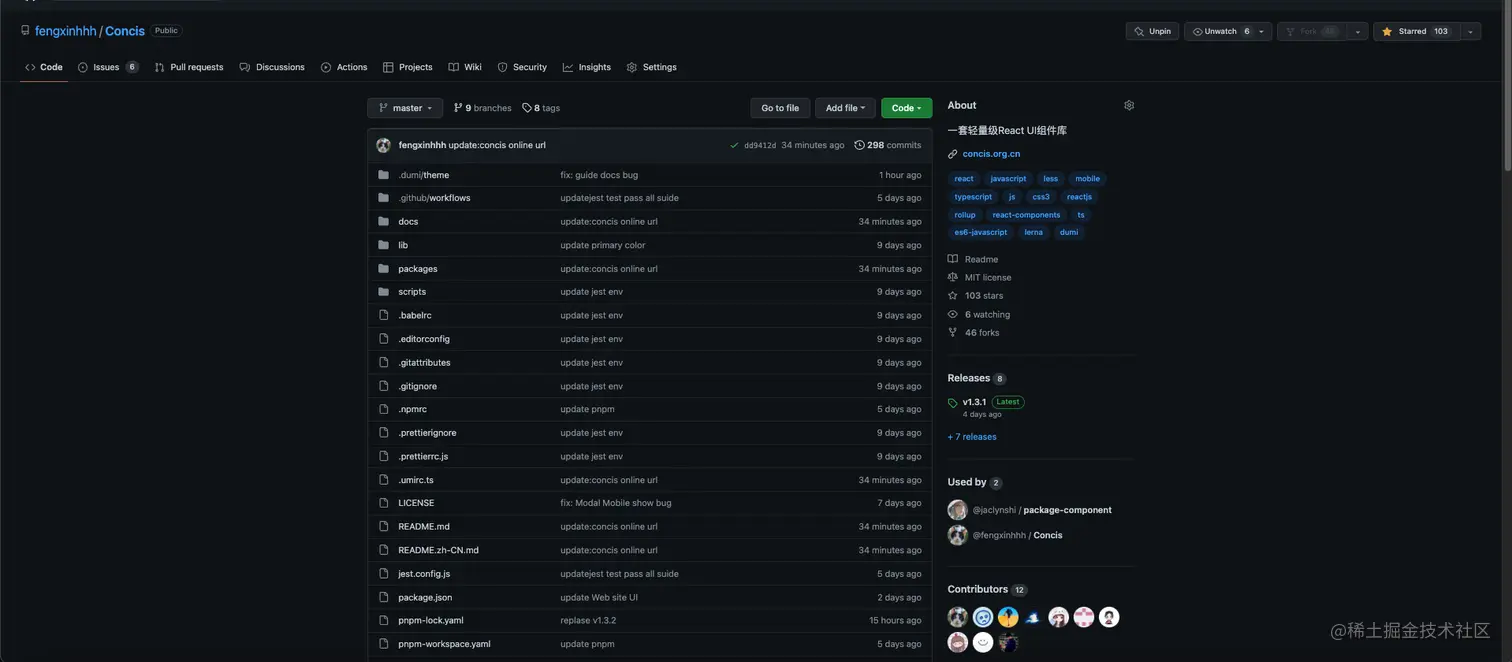The height and width of the screenshot is (662, 1512).
Task: Open the .npmrc file
Action: point(413,409)
